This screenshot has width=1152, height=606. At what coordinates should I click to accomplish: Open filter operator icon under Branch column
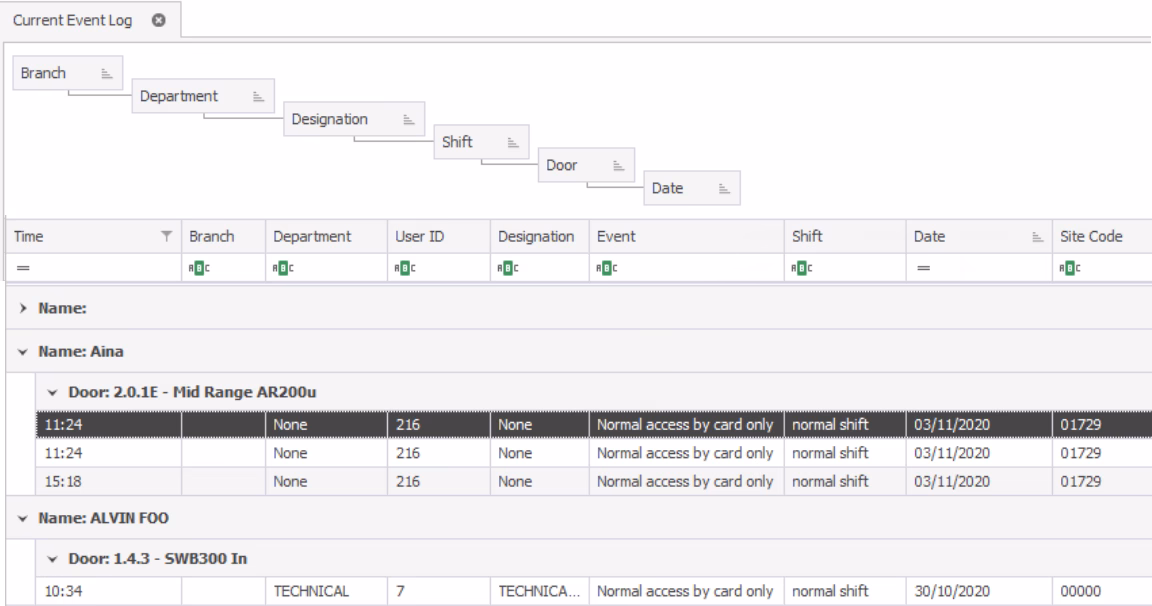(199, 268)
